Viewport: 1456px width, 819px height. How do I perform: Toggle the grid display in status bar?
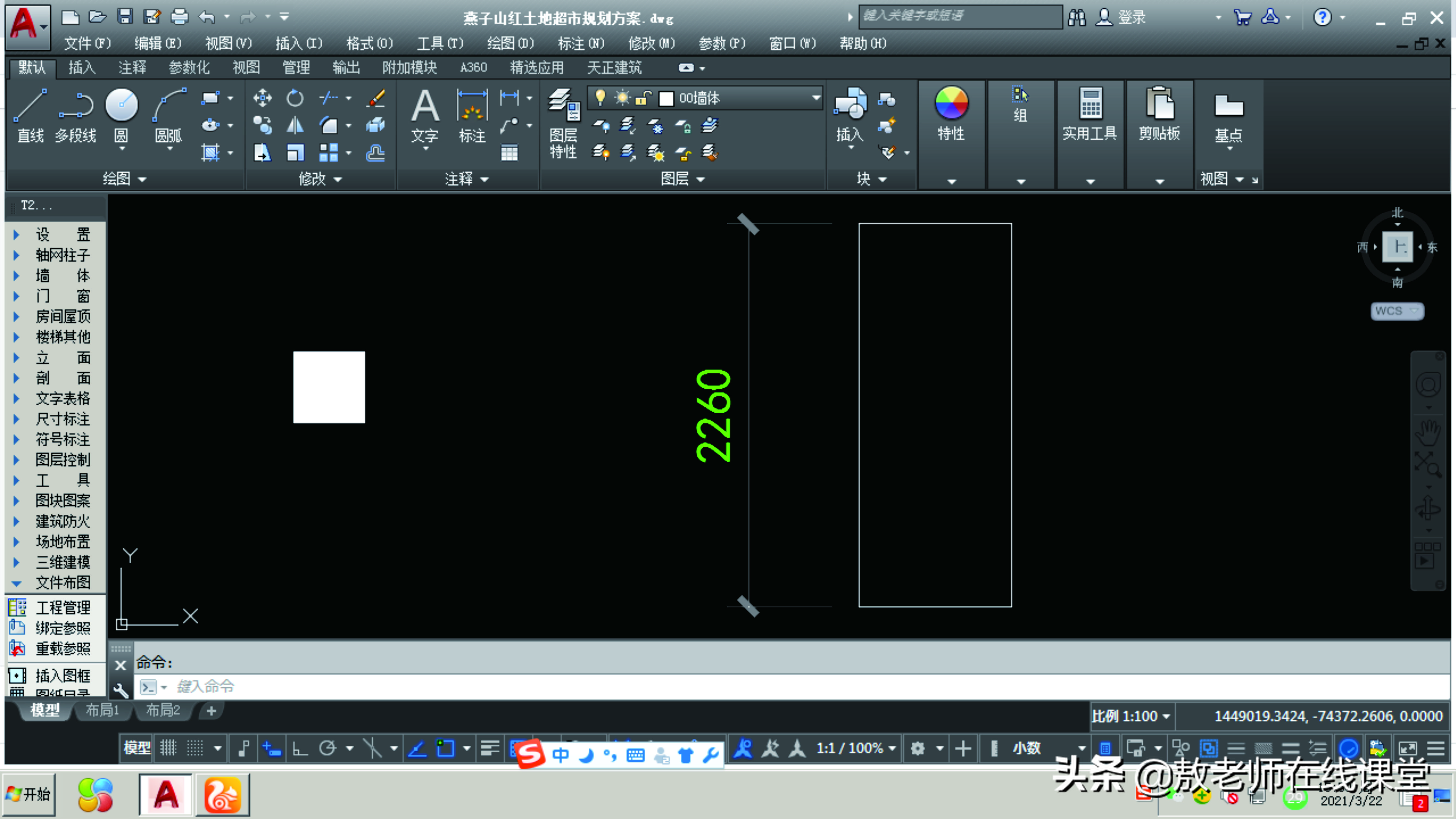point(168,748)
